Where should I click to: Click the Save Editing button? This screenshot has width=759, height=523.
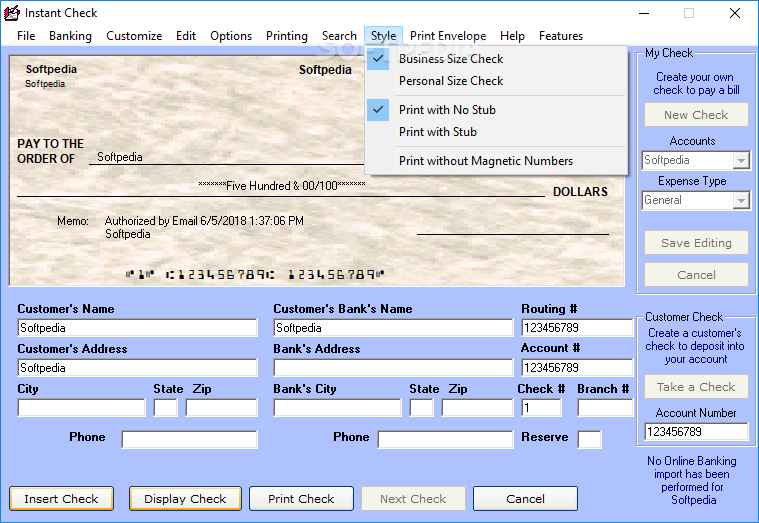(x=696, y=243)
